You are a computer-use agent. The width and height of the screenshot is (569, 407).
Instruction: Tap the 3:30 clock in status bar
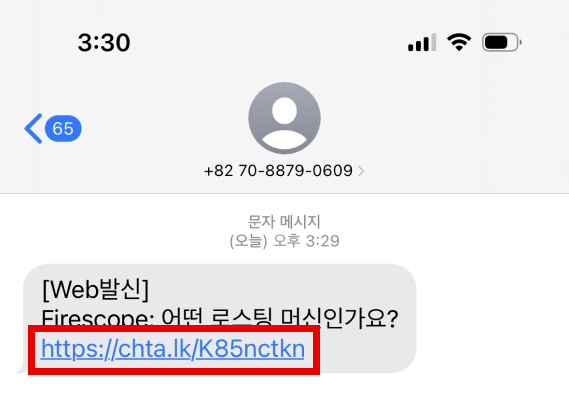(104, 42)
